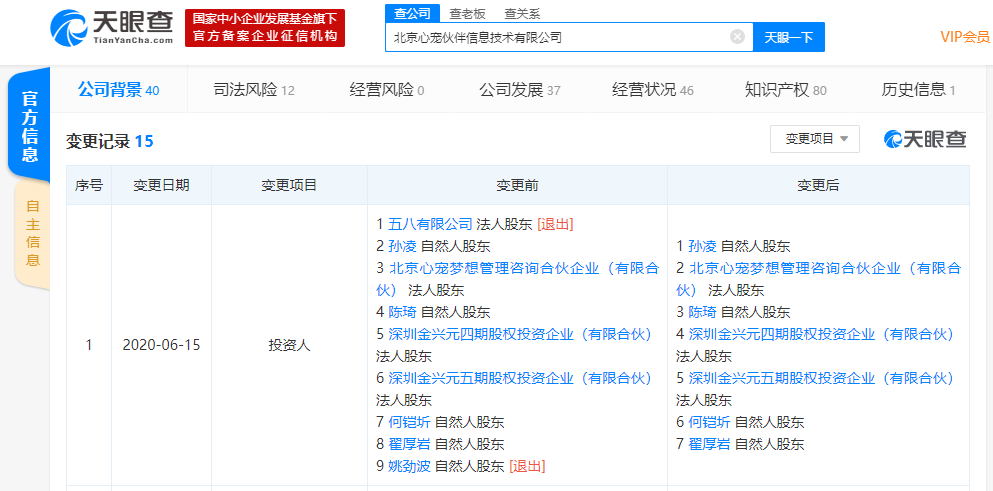Click the TianYanCha watermark logo beside the filter
Image resolution: width=993 pixels, height=491 pixels.
(925, 139)
